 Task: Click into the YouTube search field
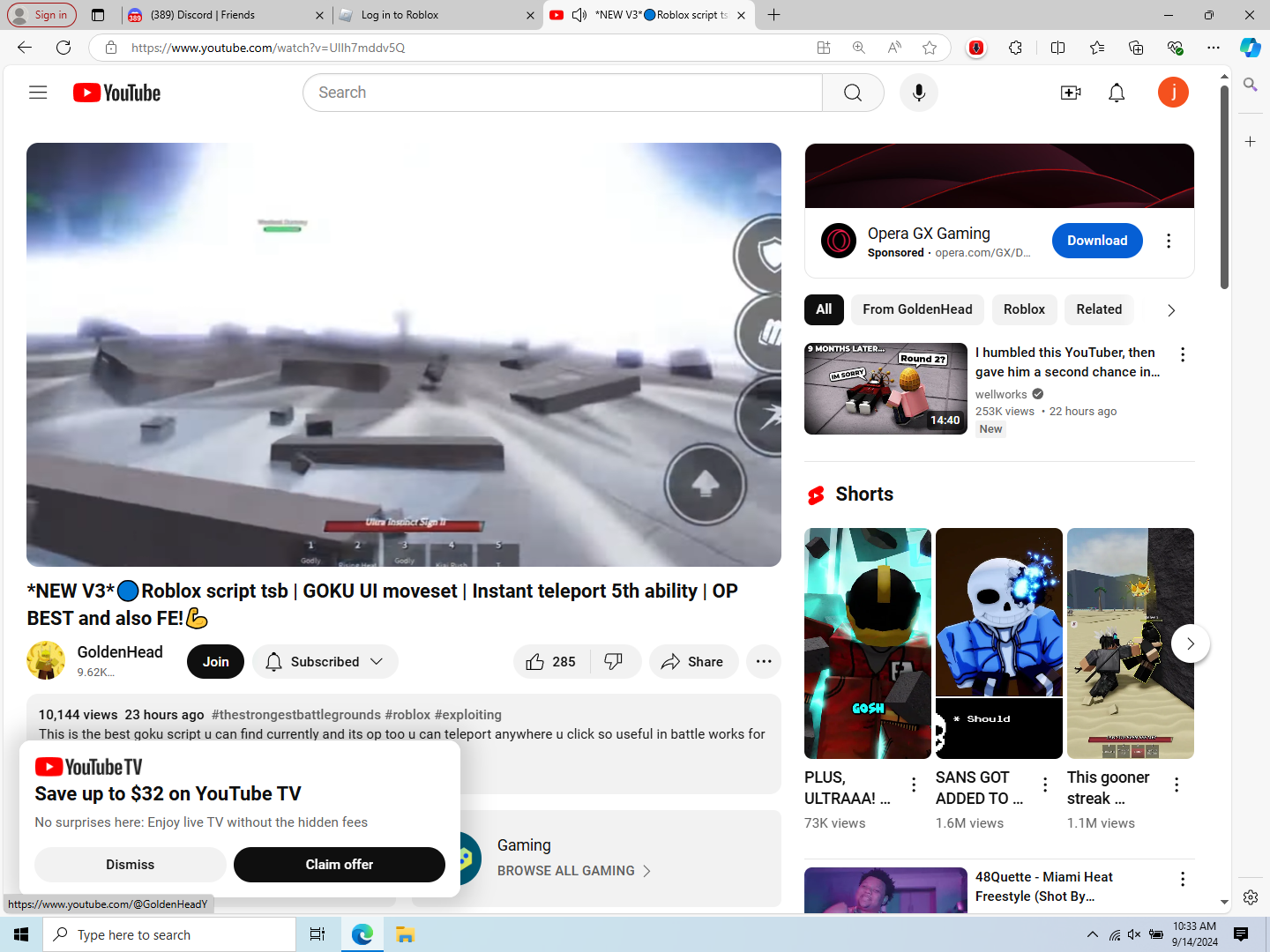point(563,93)
